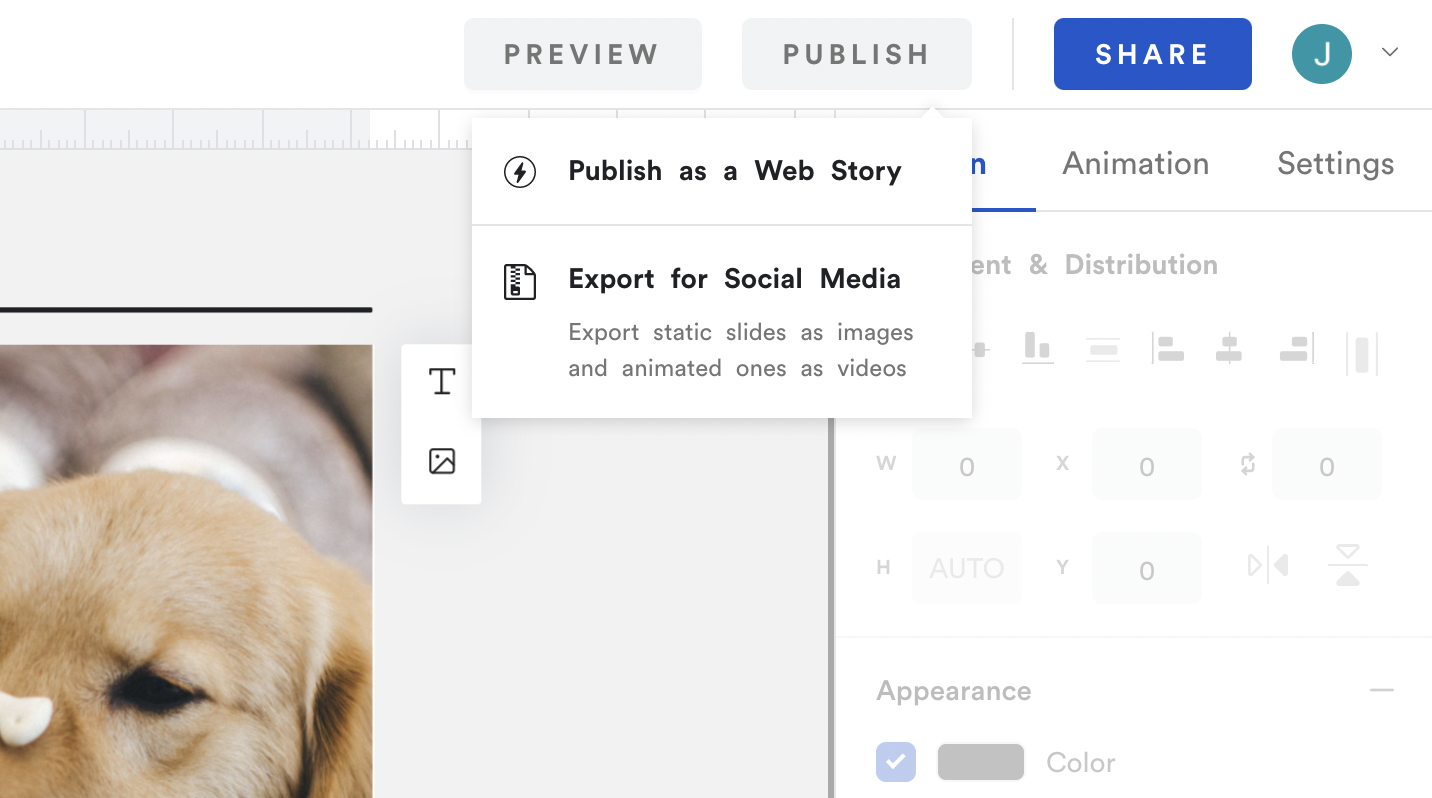Open the Publish dropdown menu
Viewport: 1432px width, 798px height.
pyautogui.click(x=856, y=54)
